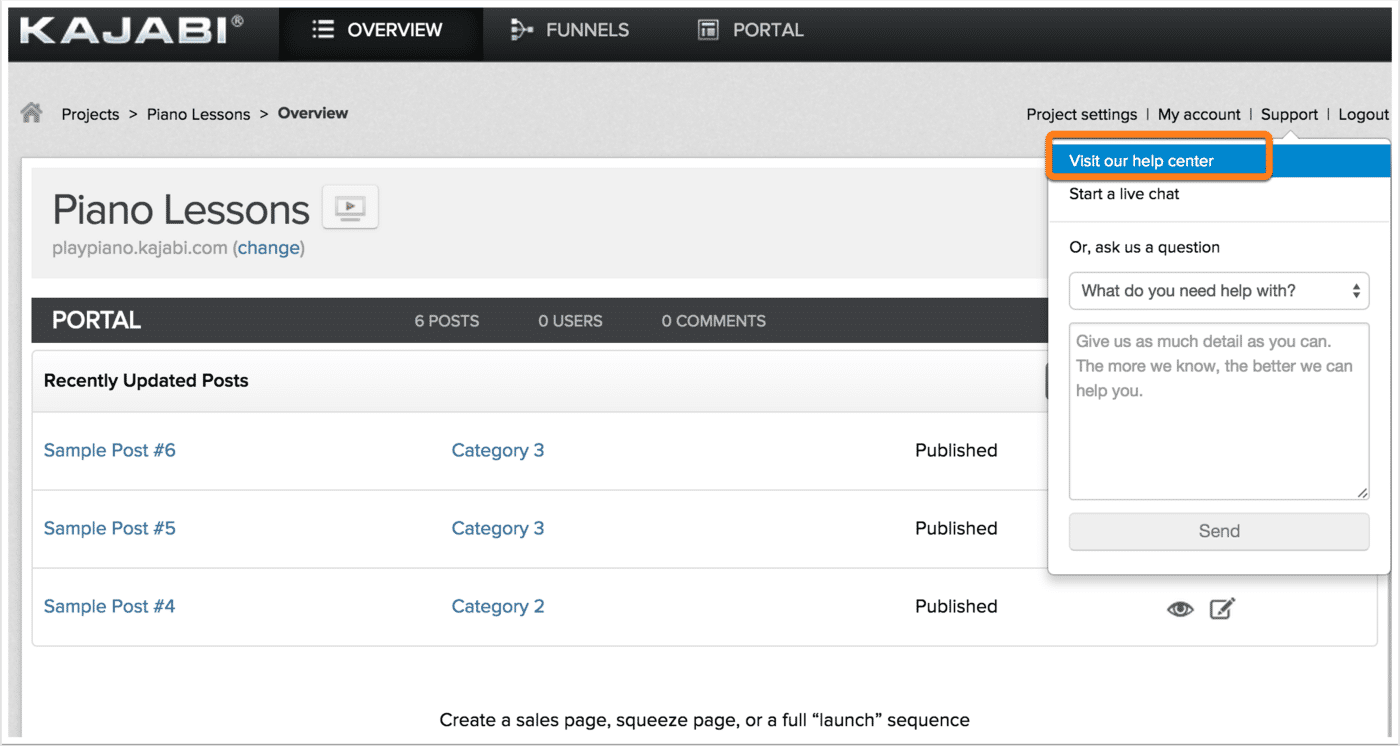Click Published status of Sample Post #5
The height and width of the screenshot is (746, 1400).
[956, 528]
